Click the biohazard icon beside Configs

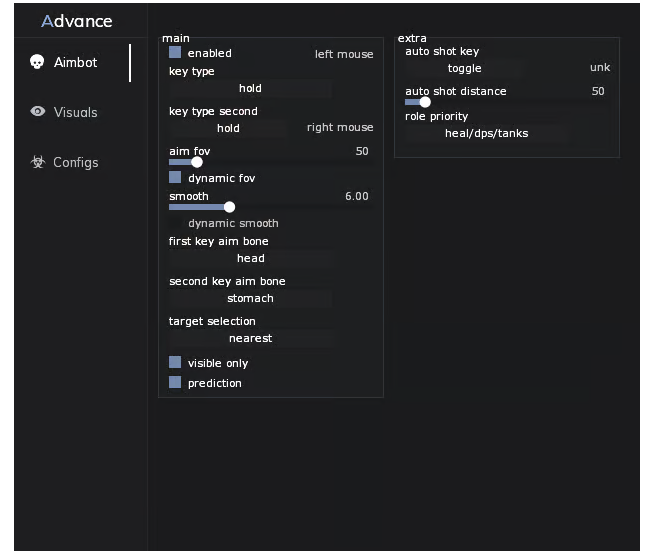pos(38,162)
